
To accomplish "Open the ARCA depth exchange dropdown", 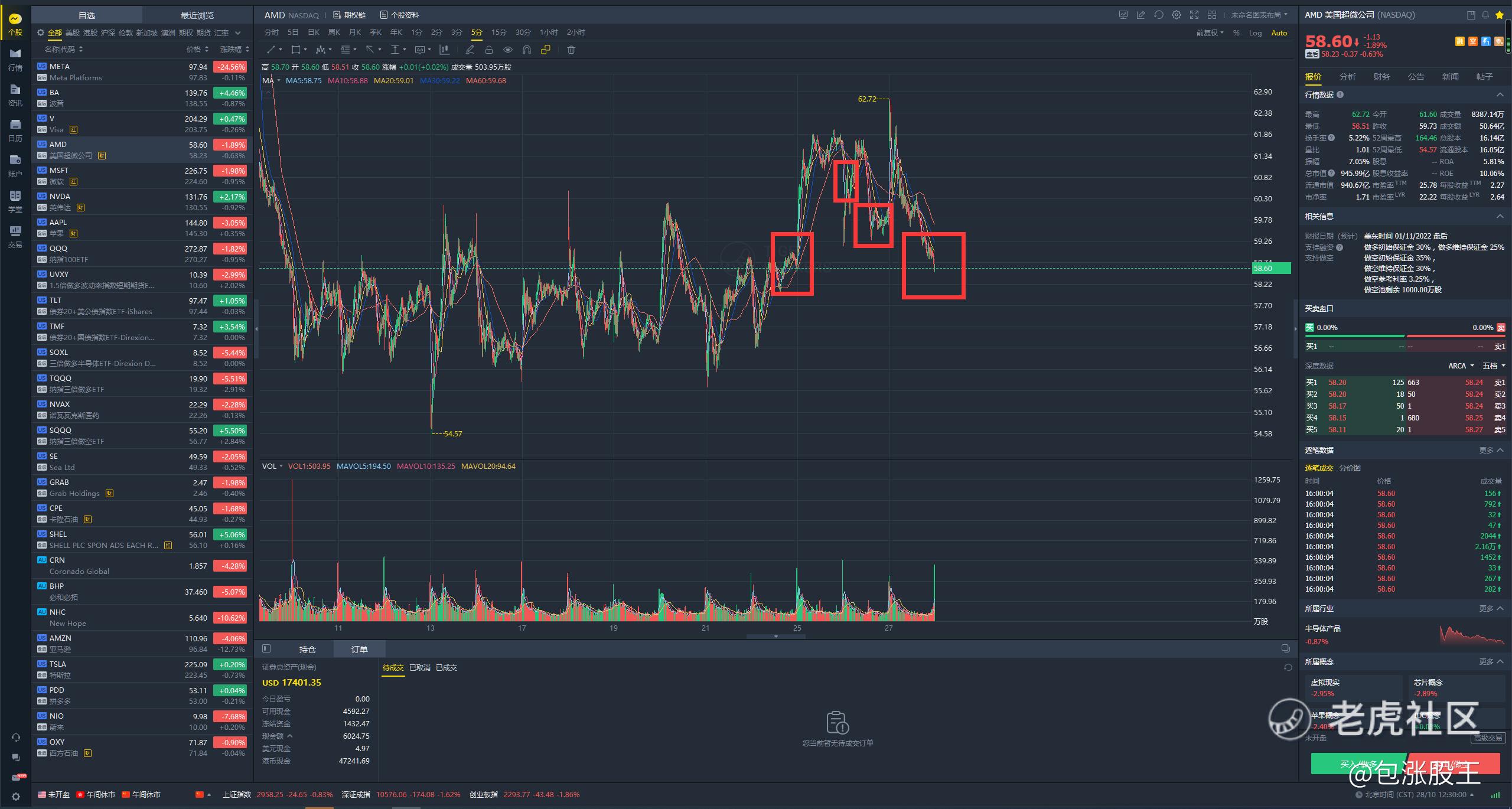I will click(x=1461, y=366).
